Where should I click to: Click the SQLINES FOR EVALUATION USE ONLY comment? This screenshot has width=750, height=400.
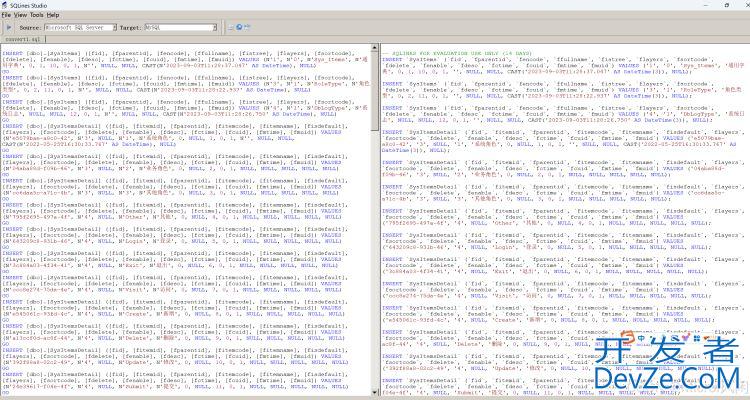tap(457, 53)
